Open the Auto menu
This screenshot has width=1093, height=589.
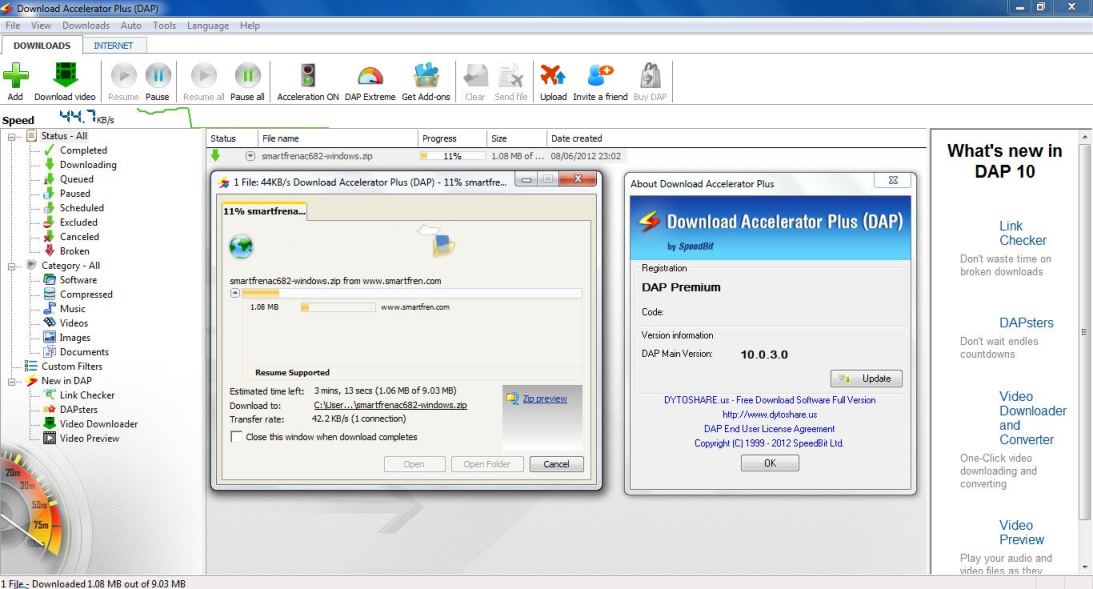pyautogui.click(x=131, y=25)
